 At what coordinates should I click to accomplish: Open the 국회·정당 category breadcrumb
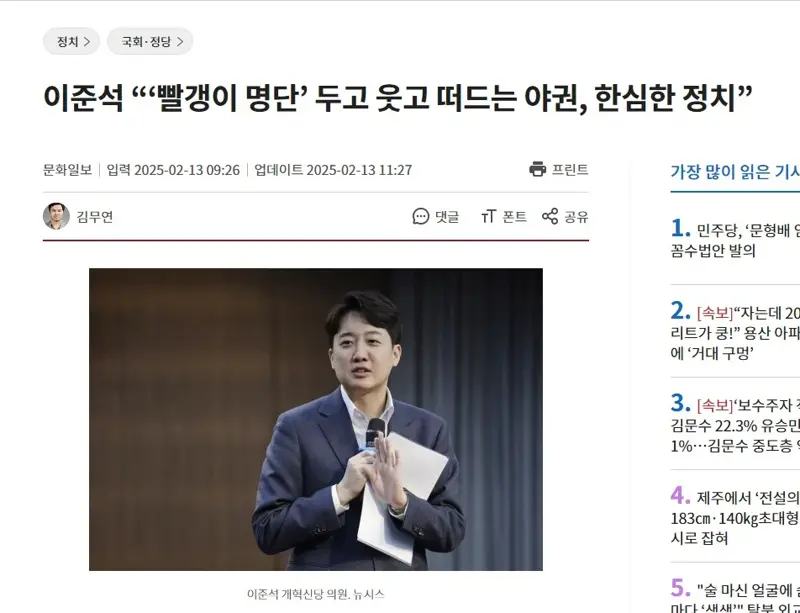150,41
